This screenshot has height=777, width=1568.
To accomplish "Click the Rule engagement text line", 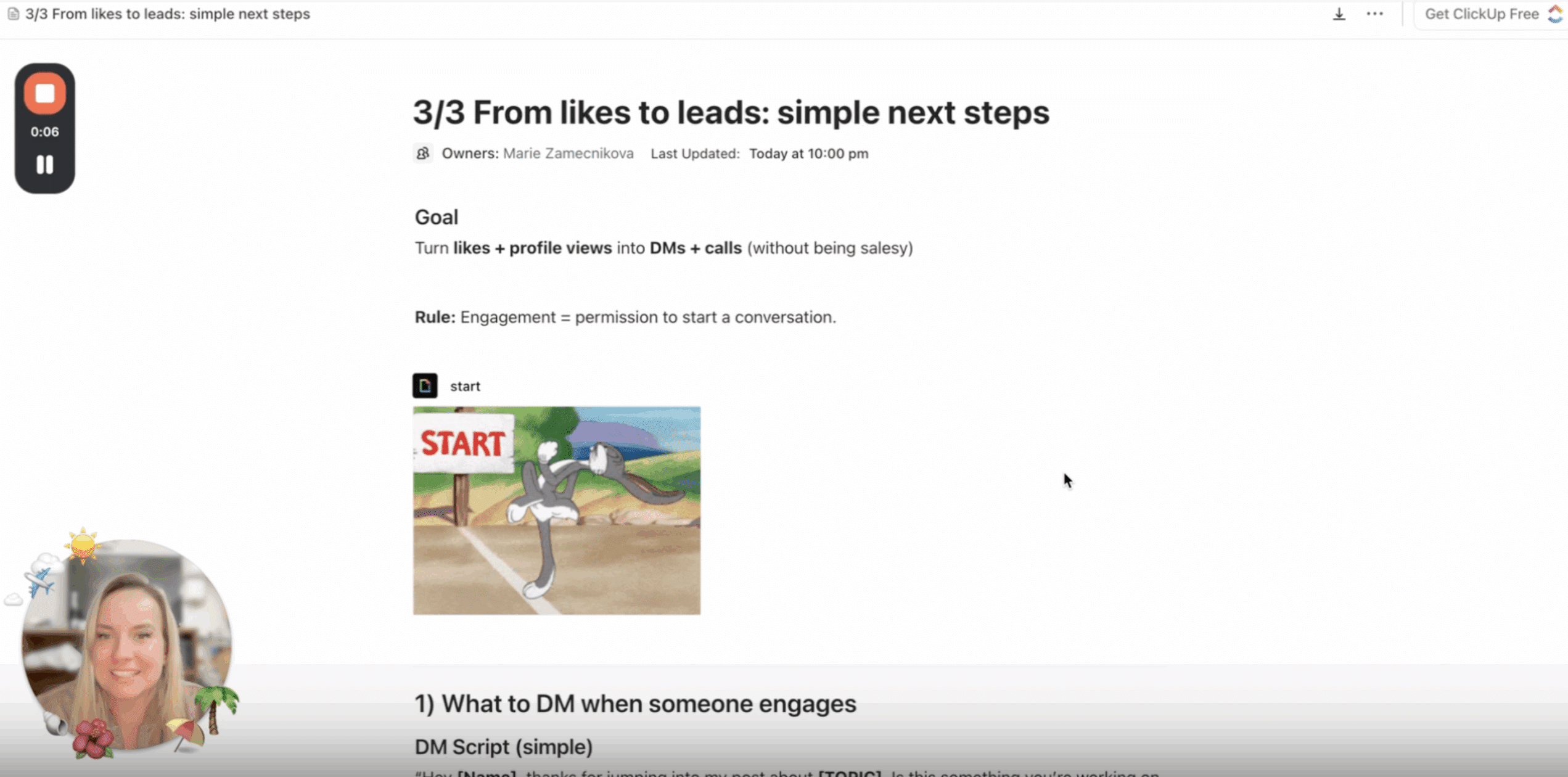I will tap(625, 317).
